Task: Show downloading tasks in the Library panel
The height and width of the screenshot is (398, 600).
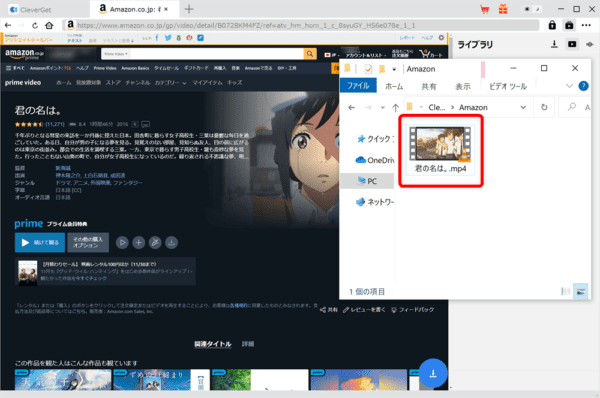Action: [x=554, y=44]
